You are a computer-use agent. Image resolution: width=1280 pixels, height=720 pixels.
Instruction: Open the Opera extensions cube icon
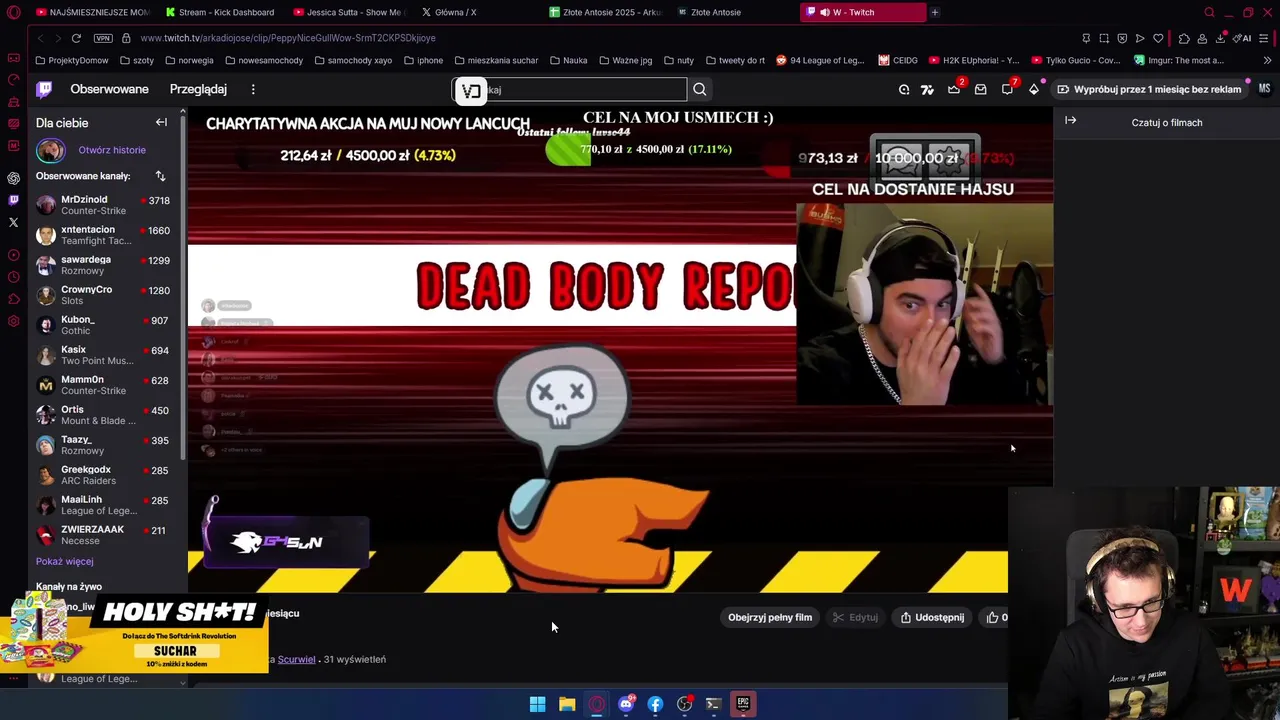[1184, 38]
